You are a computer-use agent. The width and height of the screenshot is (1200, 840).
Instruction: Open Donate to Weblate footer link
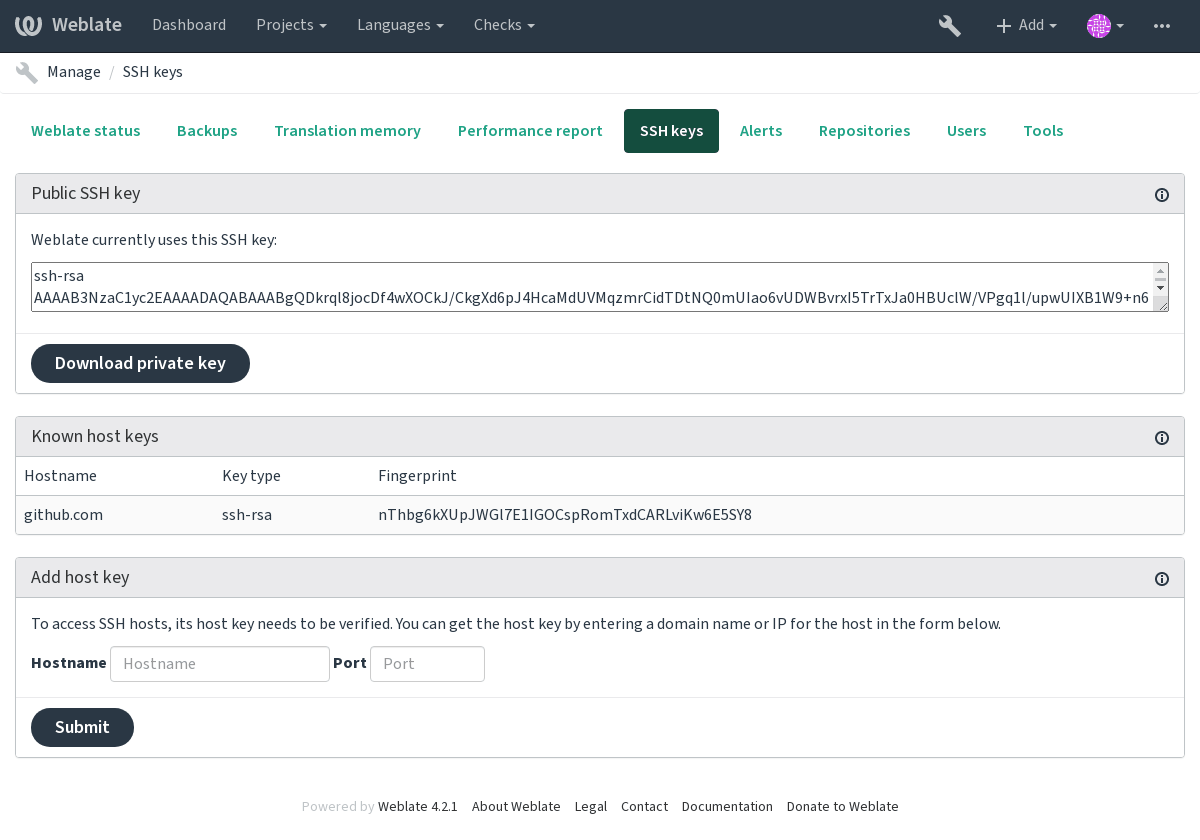[x=843, y=807]
